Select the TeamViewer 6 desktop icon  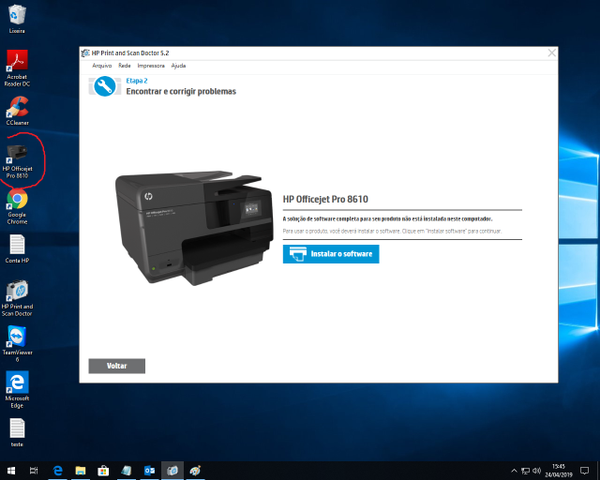coord(17,344)
